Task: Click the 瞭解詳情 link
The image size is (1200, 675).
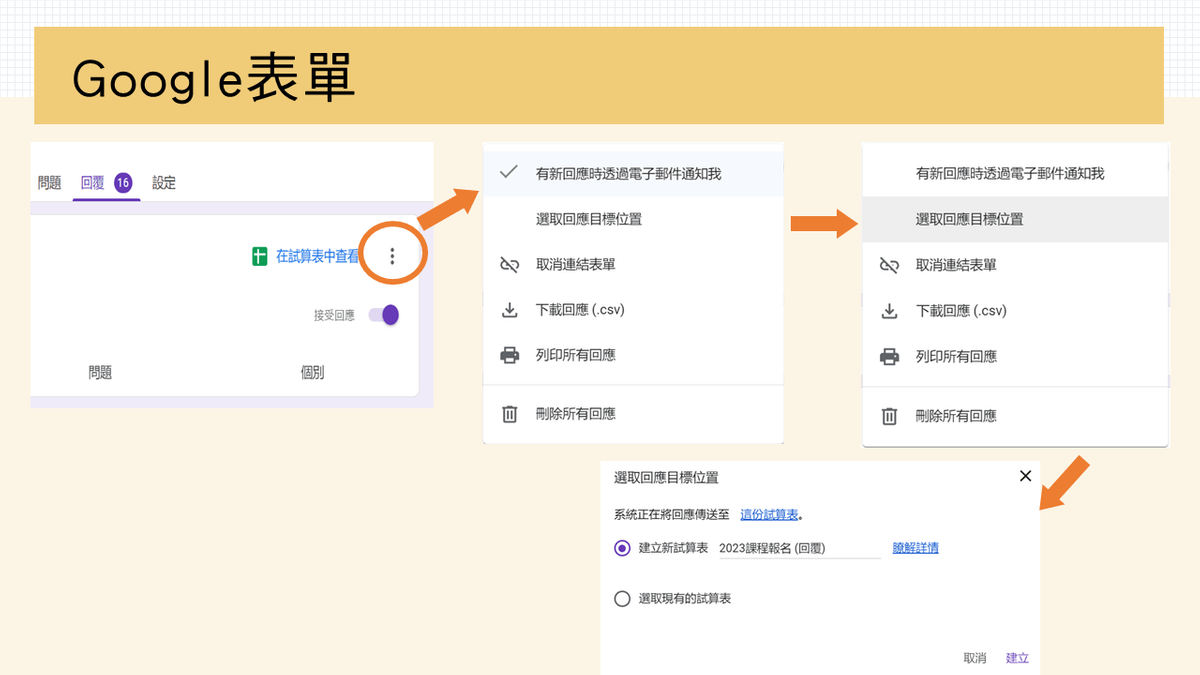Action: (x=915, y=548)
